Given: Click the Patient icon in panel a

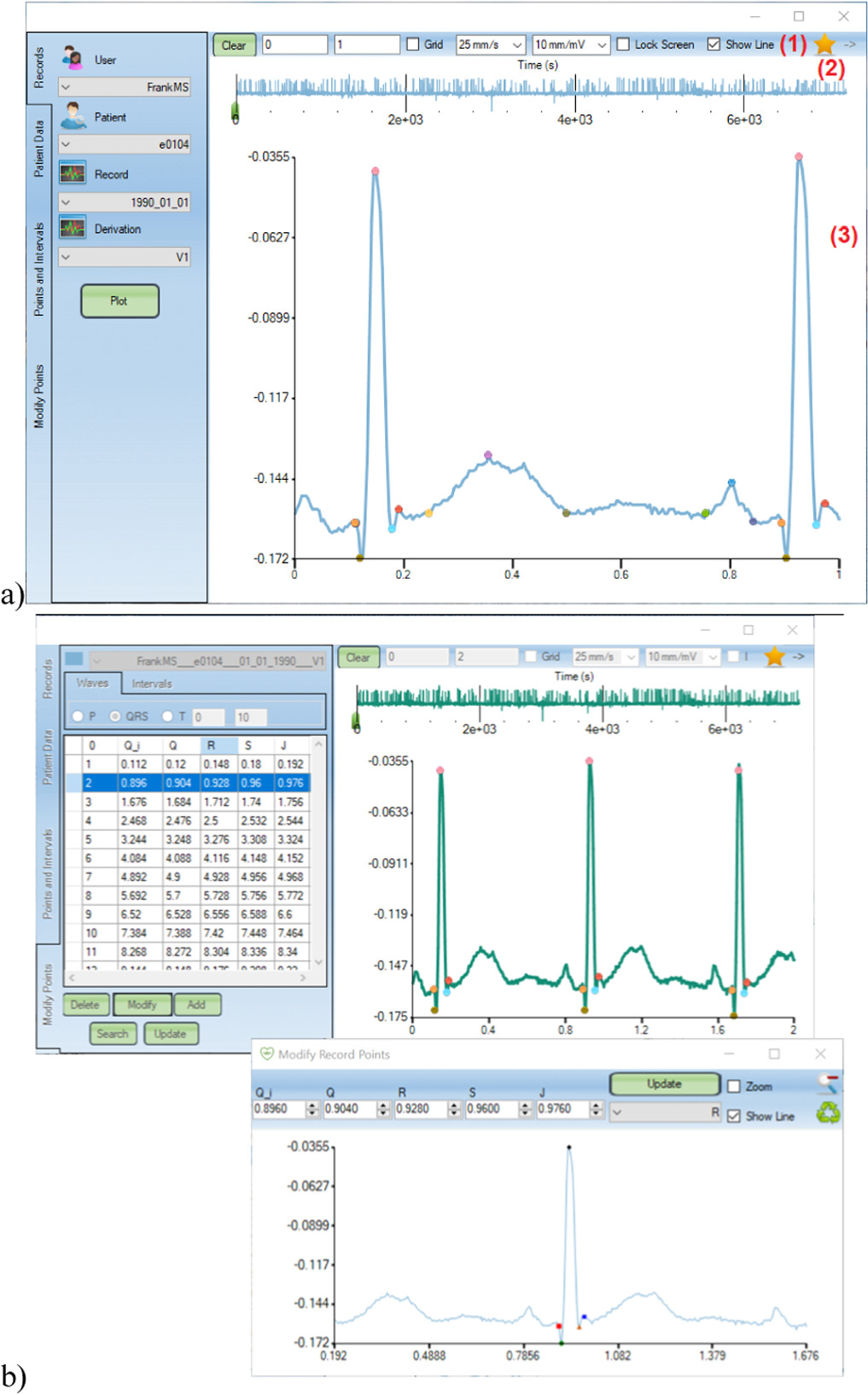Looking at the screenshot, I should click(73, 115).
